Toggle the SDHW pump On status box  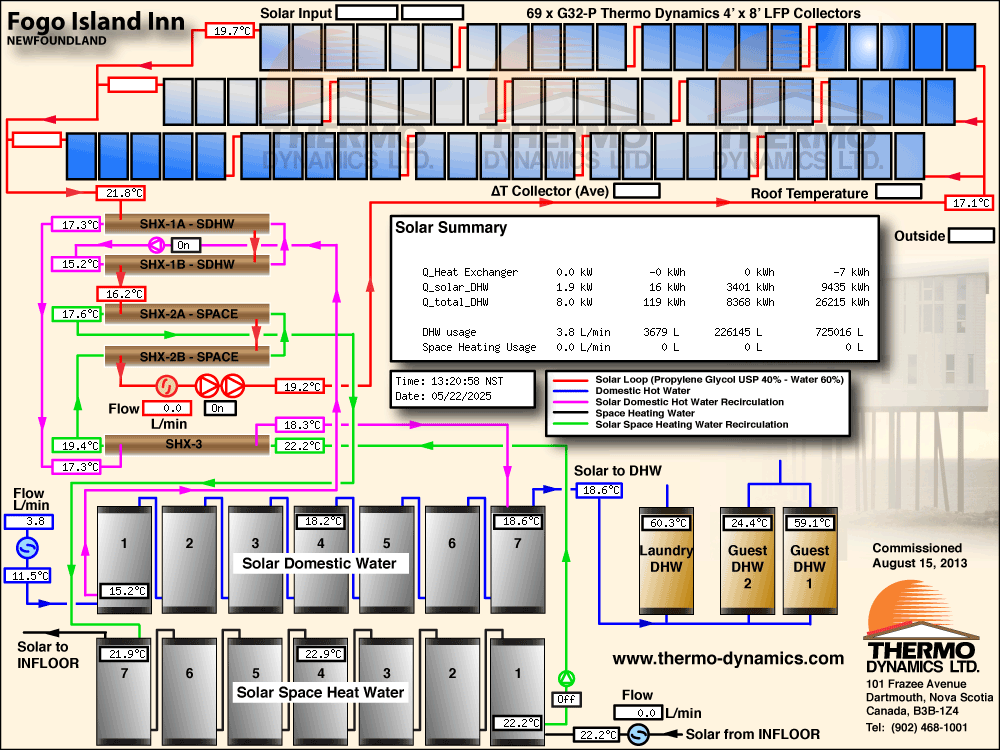point(186,245)
